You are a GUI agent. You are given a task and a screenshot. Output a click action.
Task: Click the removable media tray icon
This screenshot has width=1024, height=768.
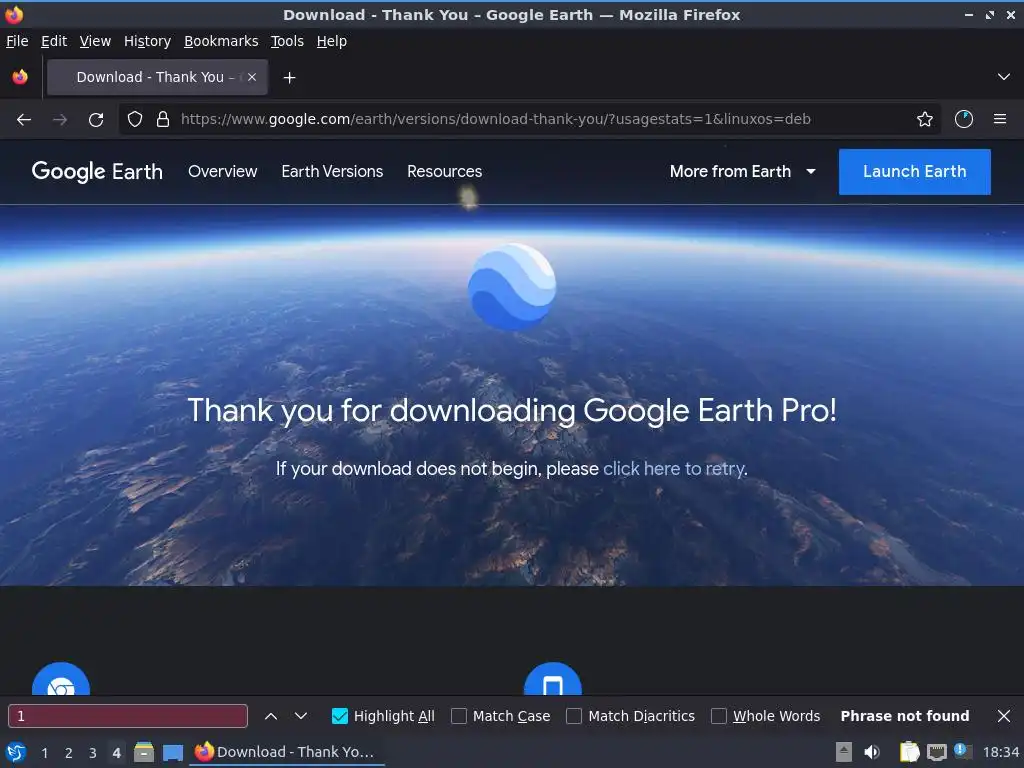(843, 752)
